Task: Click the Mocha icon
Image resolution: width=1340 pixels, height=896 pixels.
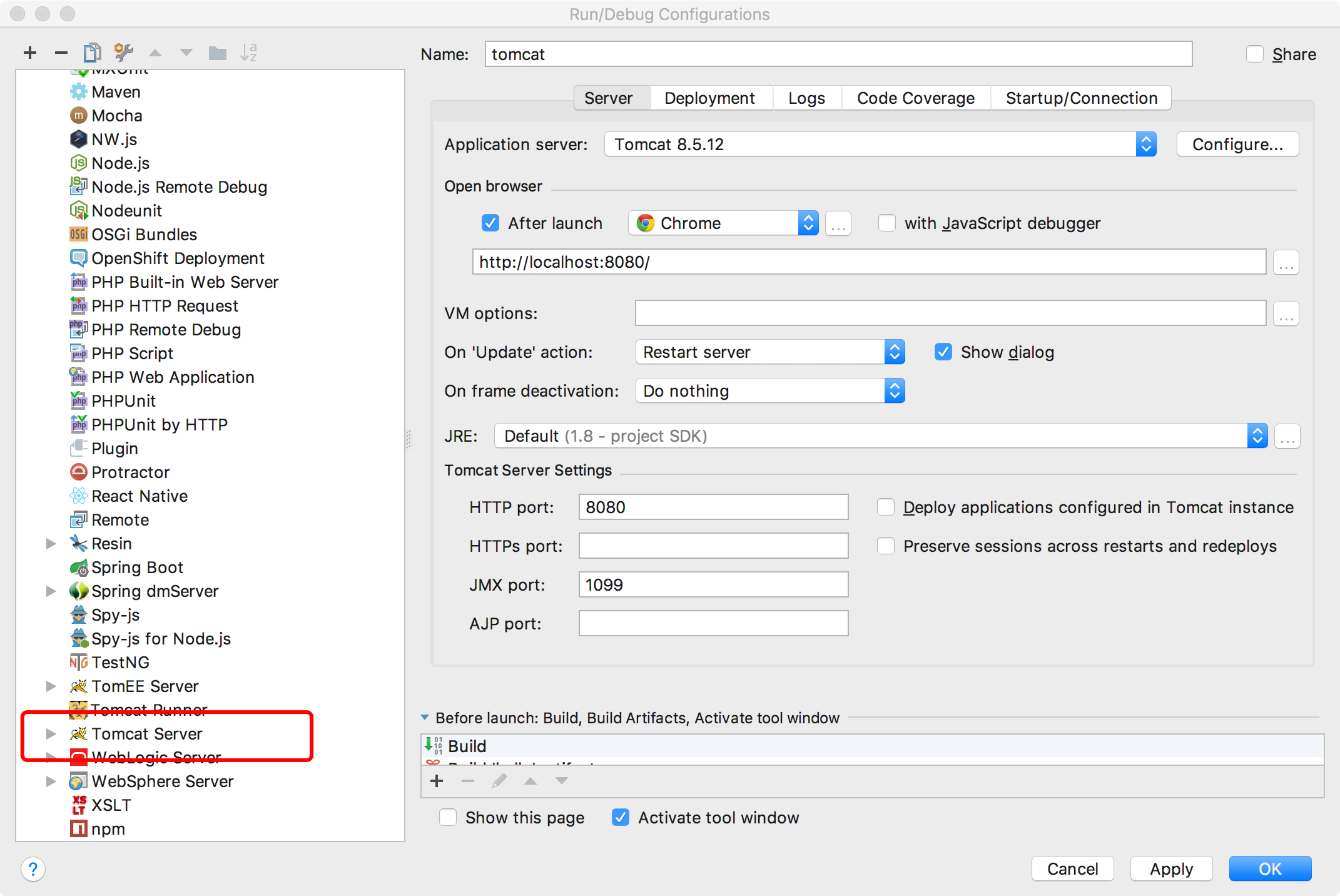Action: 78,116
